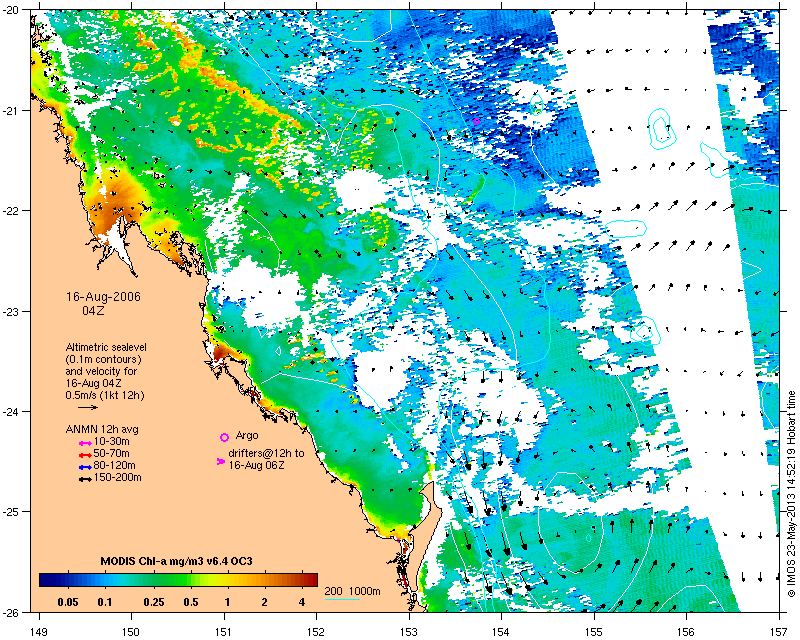Click the '157' longitude axis label
Viewport: 800px width, 640px height.
(x=779, y=632)
